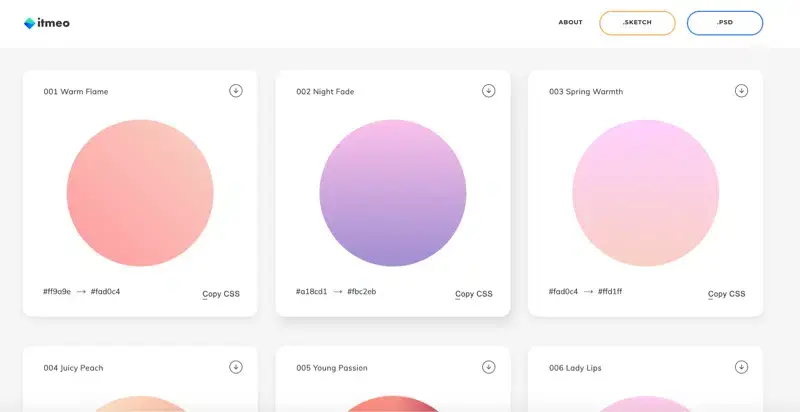
Task: Click the #ffd1ff hex code
Action: (610, 292)
